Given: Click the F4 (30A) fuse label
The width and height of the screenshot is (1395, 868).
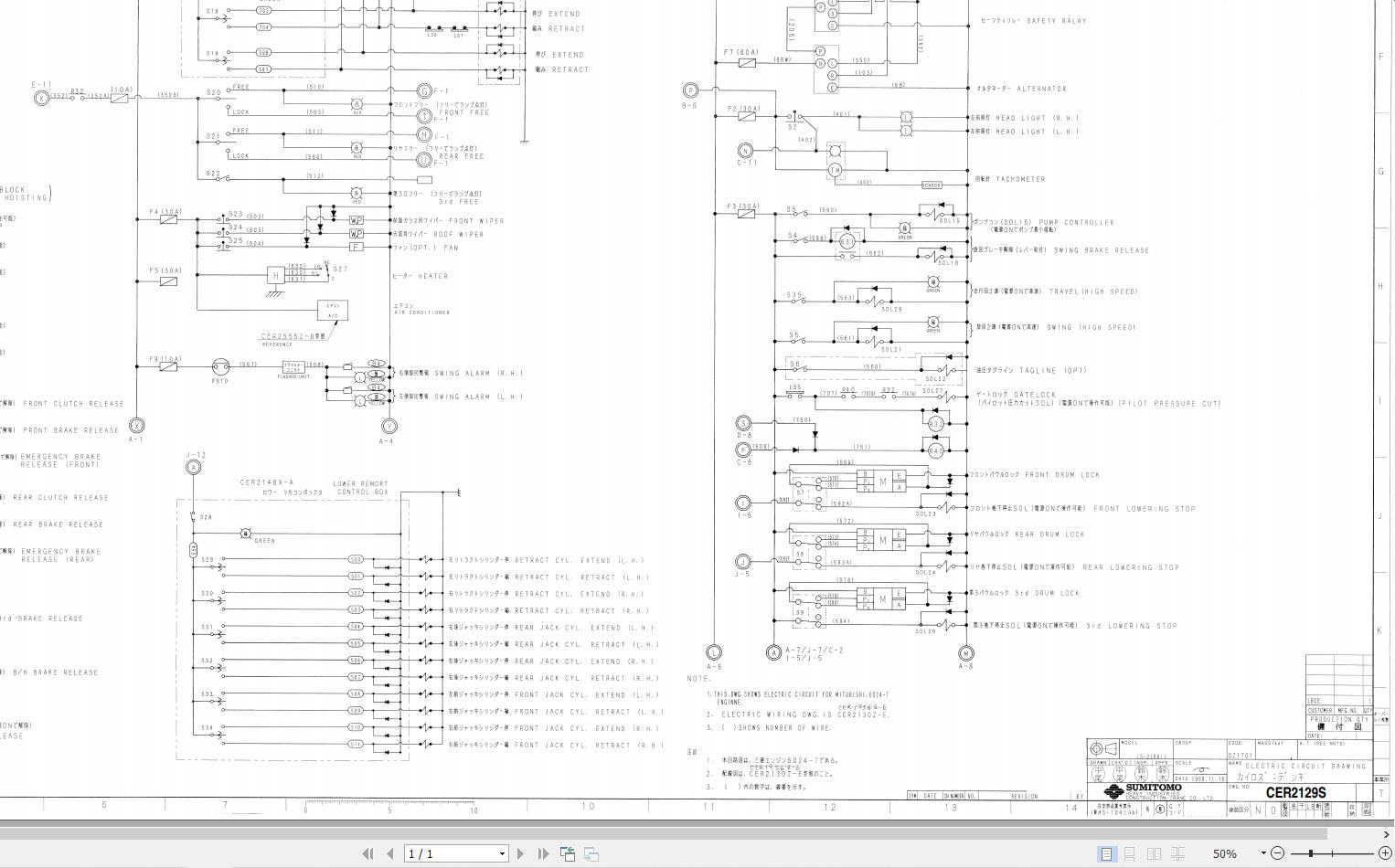Looking at the screenshot, I should click(165, 212).
